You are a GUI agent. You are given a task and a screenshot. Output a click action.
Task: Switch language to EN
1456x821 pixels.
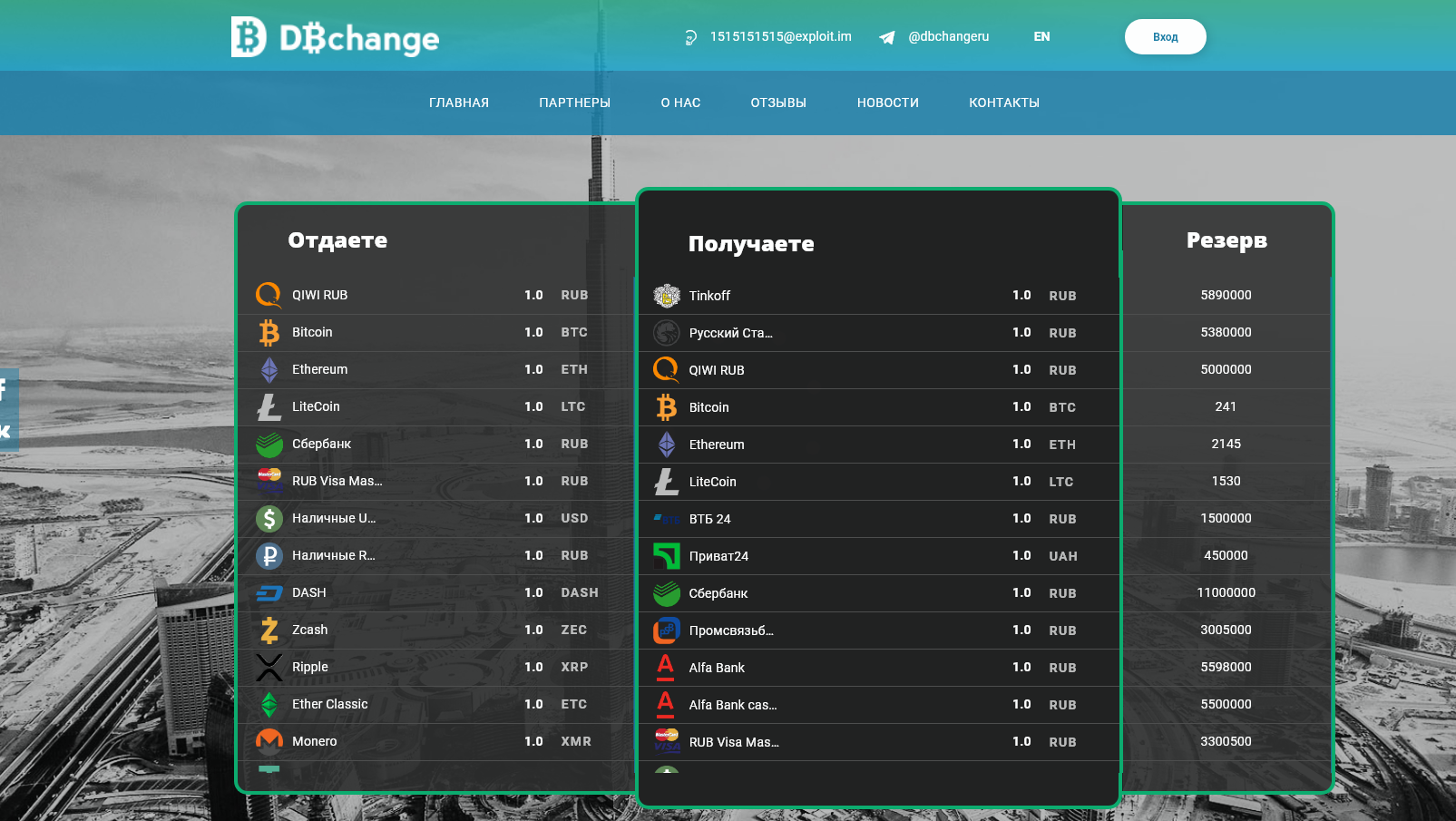[1041, 37]
